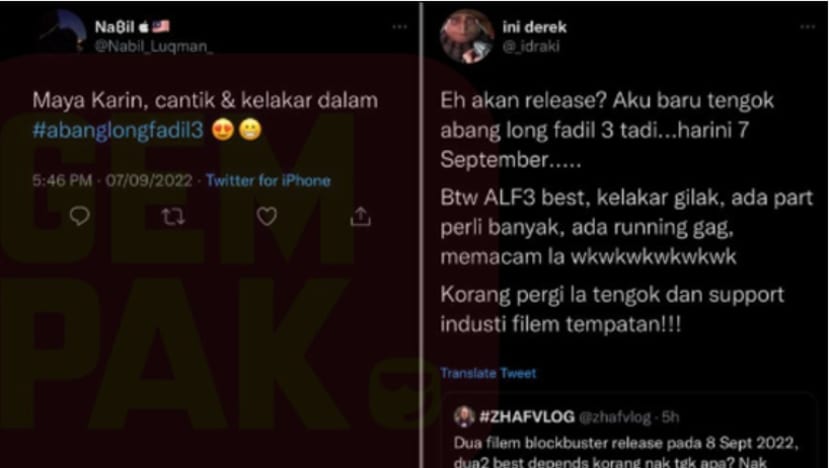Like the tweet with heart icon
The image size is (830, 468).
(x=266, y=216)
